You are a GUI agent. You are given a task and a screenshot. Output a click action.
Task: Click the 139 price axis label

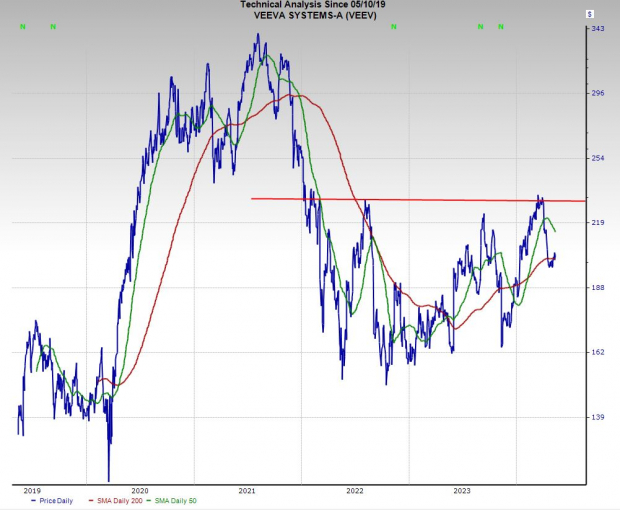pyautogui.click(x=597, y=417)
